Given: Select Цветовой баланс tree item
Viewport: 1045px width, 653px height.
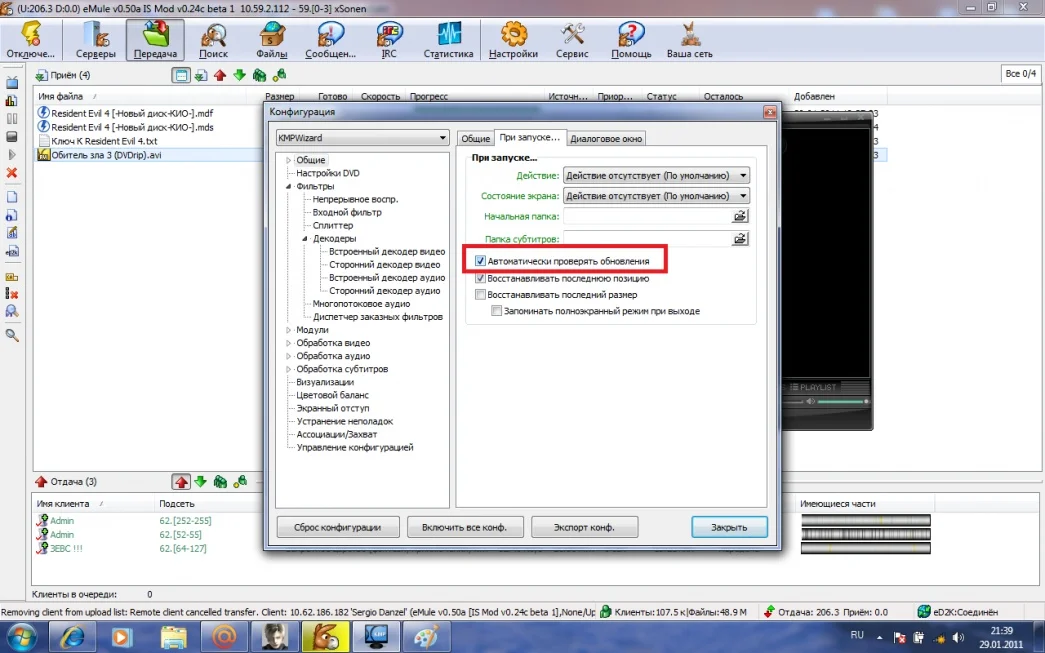Looking at the screenshot, I should click(x=333, y=395).
